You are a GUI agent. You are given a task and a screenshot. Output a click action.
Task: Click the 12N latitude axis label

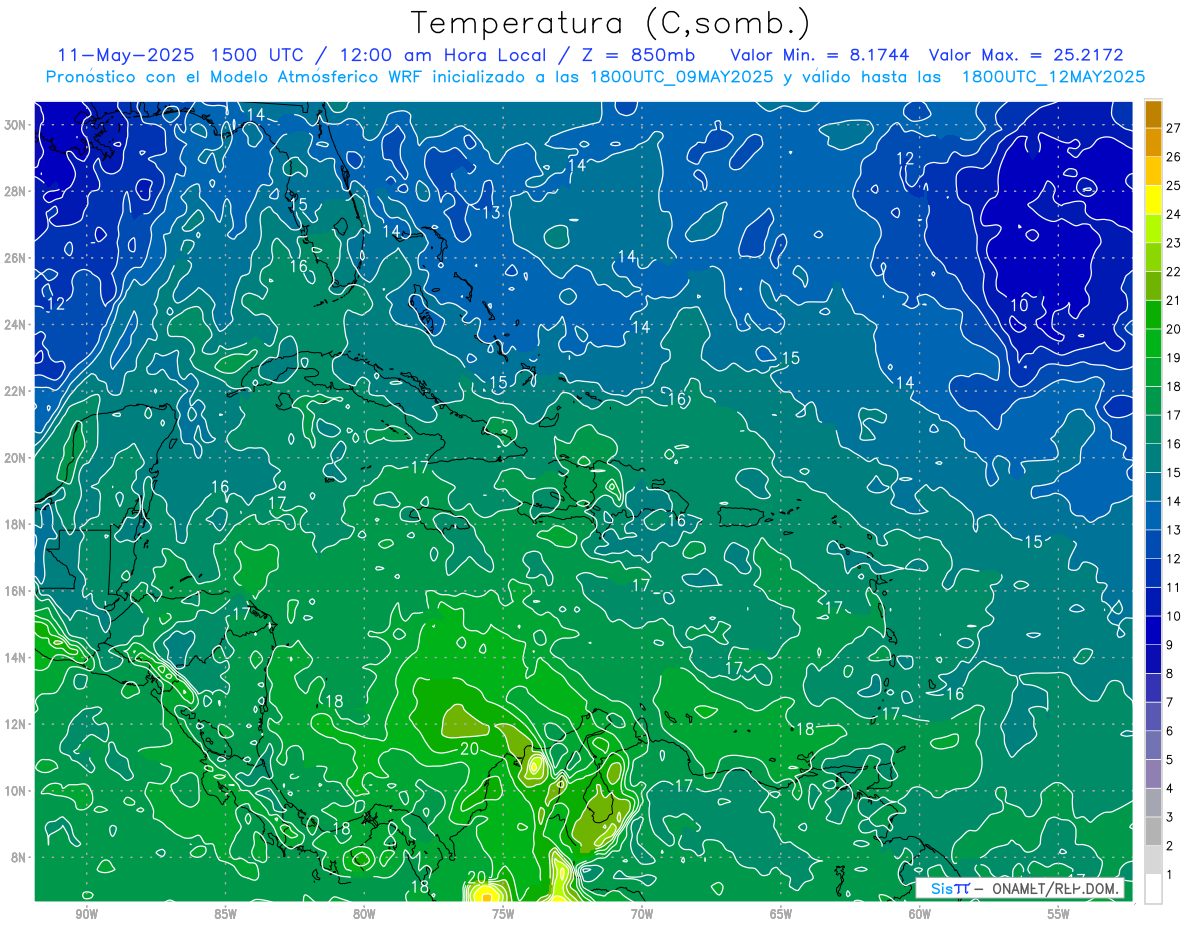(16, 724)
